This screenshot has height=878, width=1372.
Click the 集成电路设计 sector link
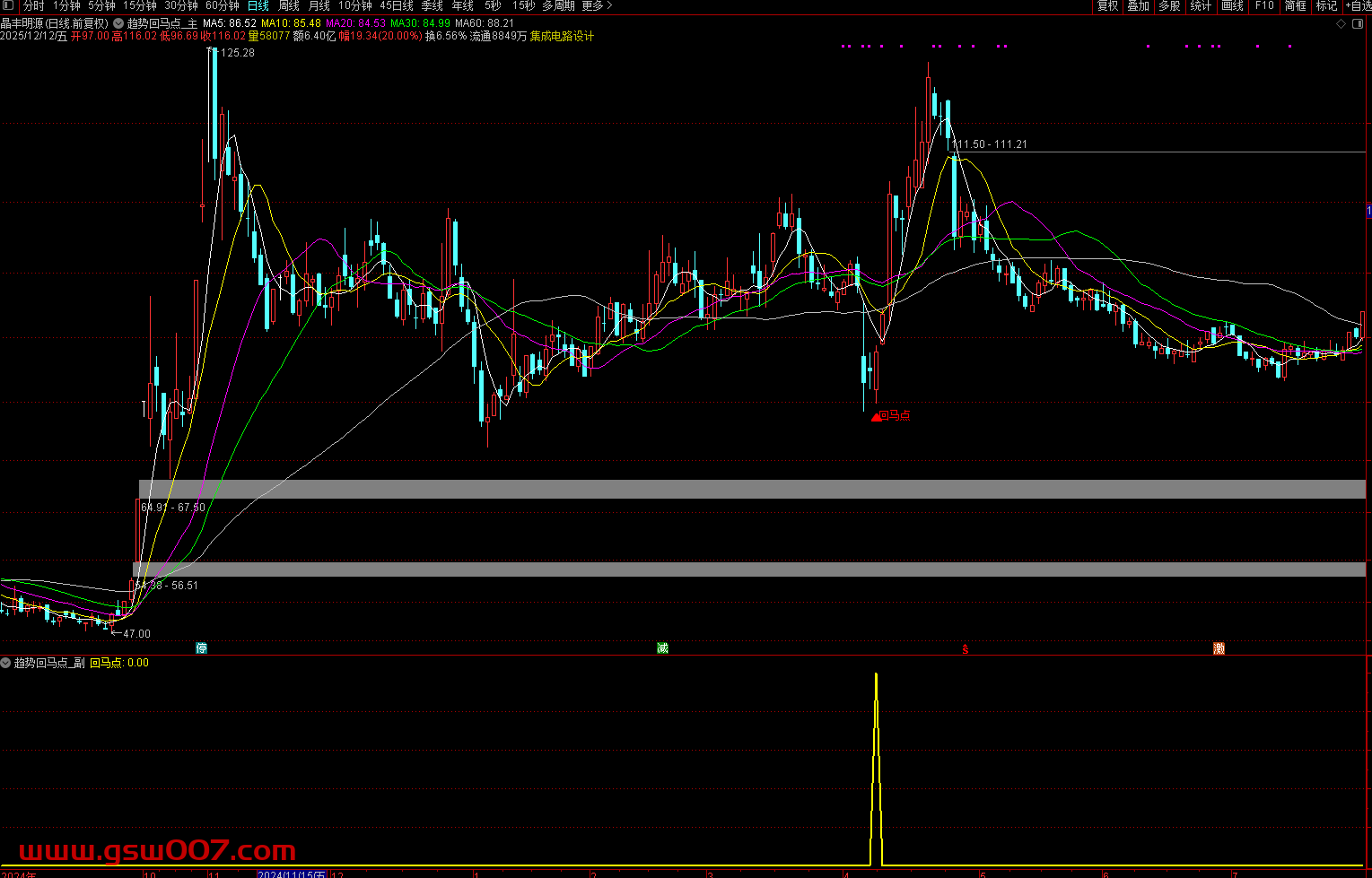click(x=562, y=37)
